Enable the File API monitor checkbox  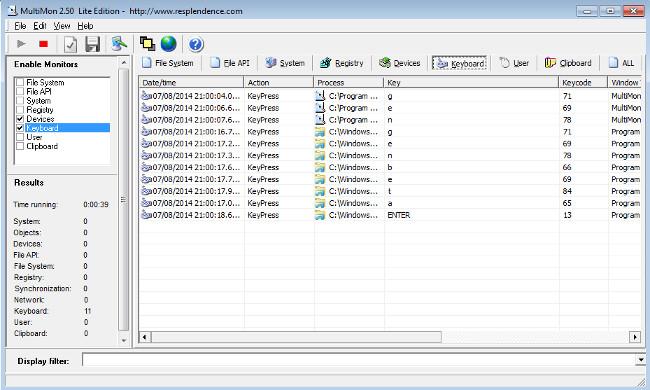(20, 92)
